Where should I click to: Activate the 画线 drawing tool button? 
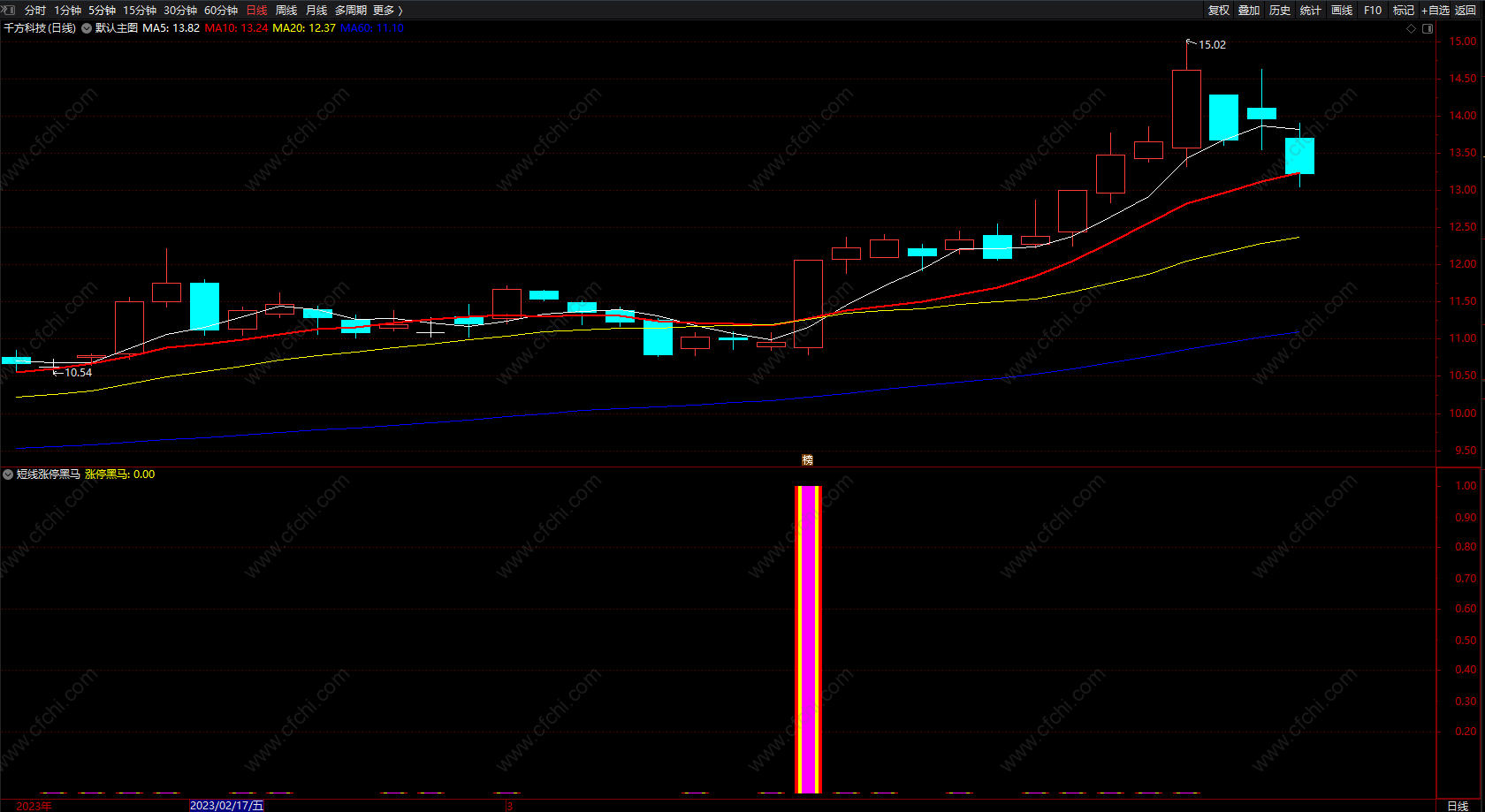pyautogui.click(x=1342, y=10)
